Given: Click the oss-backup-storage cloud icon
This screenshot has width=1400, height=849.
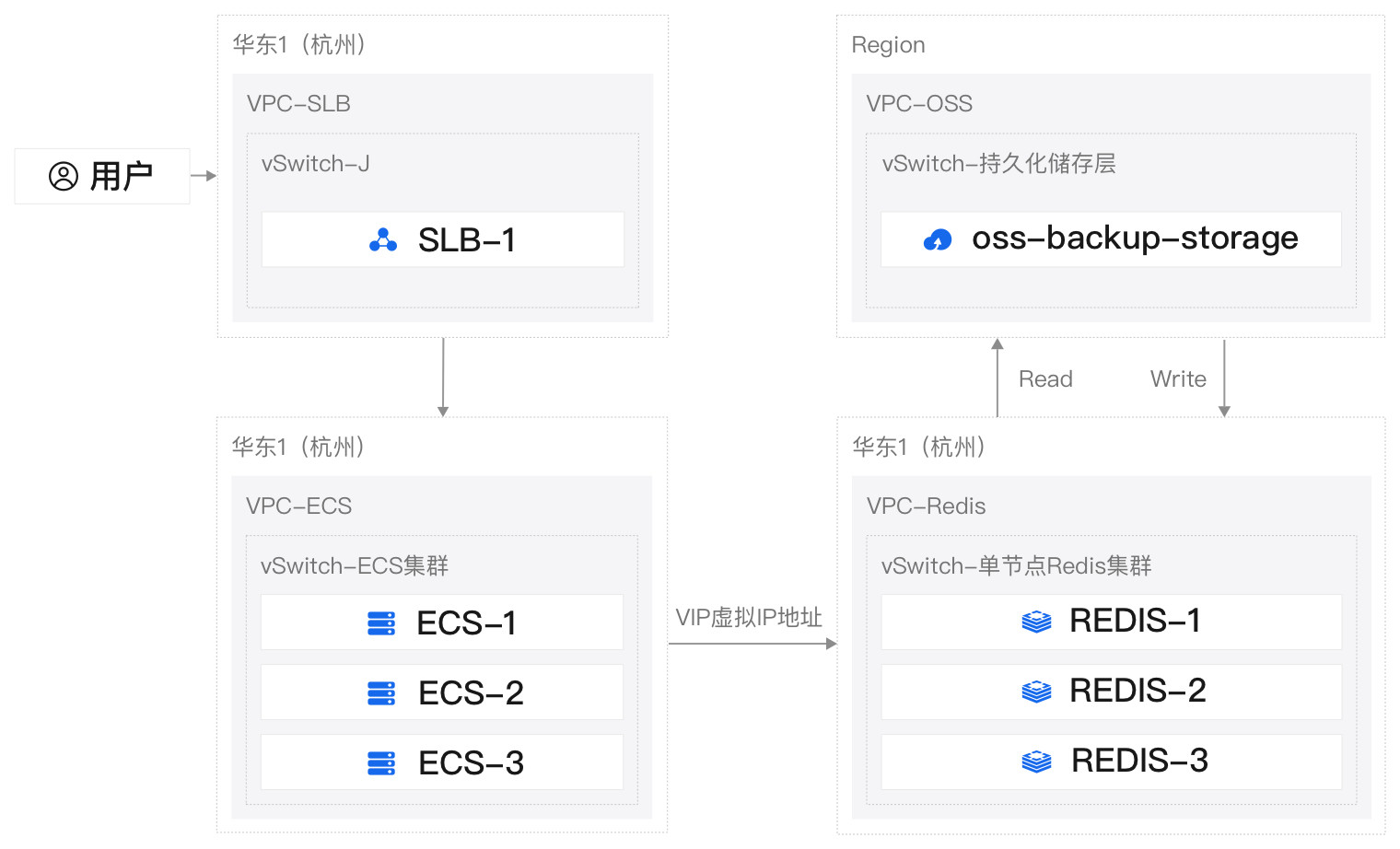Looking at the screenshot, I should pos(938,240).
